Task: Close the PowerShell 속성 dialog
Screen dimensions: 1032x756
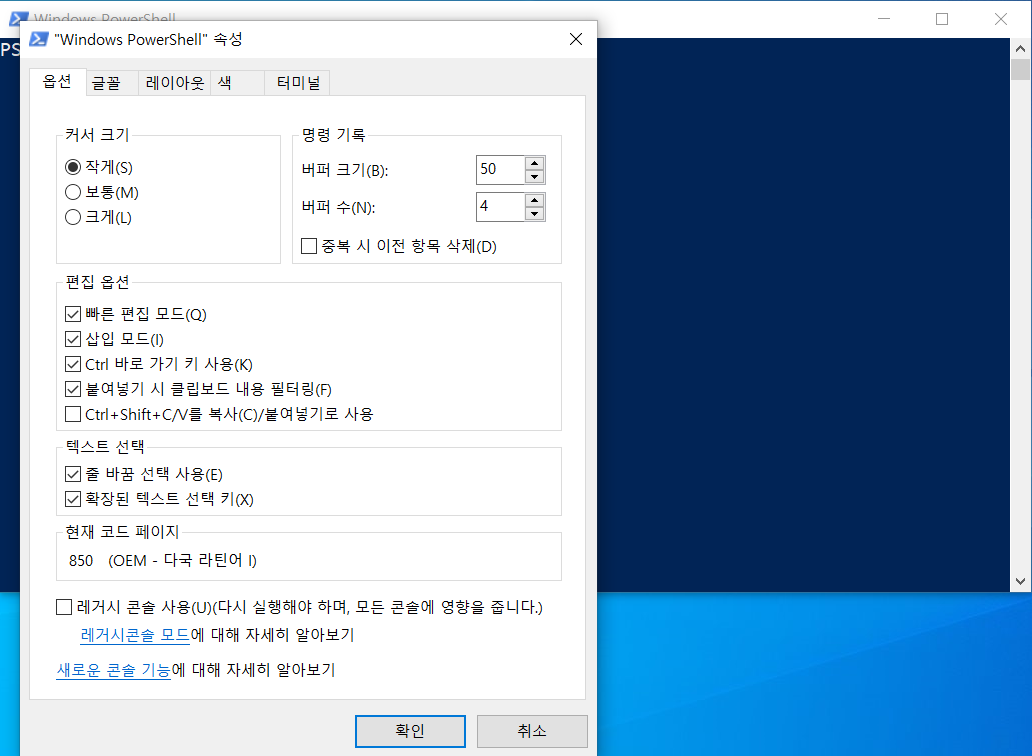Action: pos(576,39)
